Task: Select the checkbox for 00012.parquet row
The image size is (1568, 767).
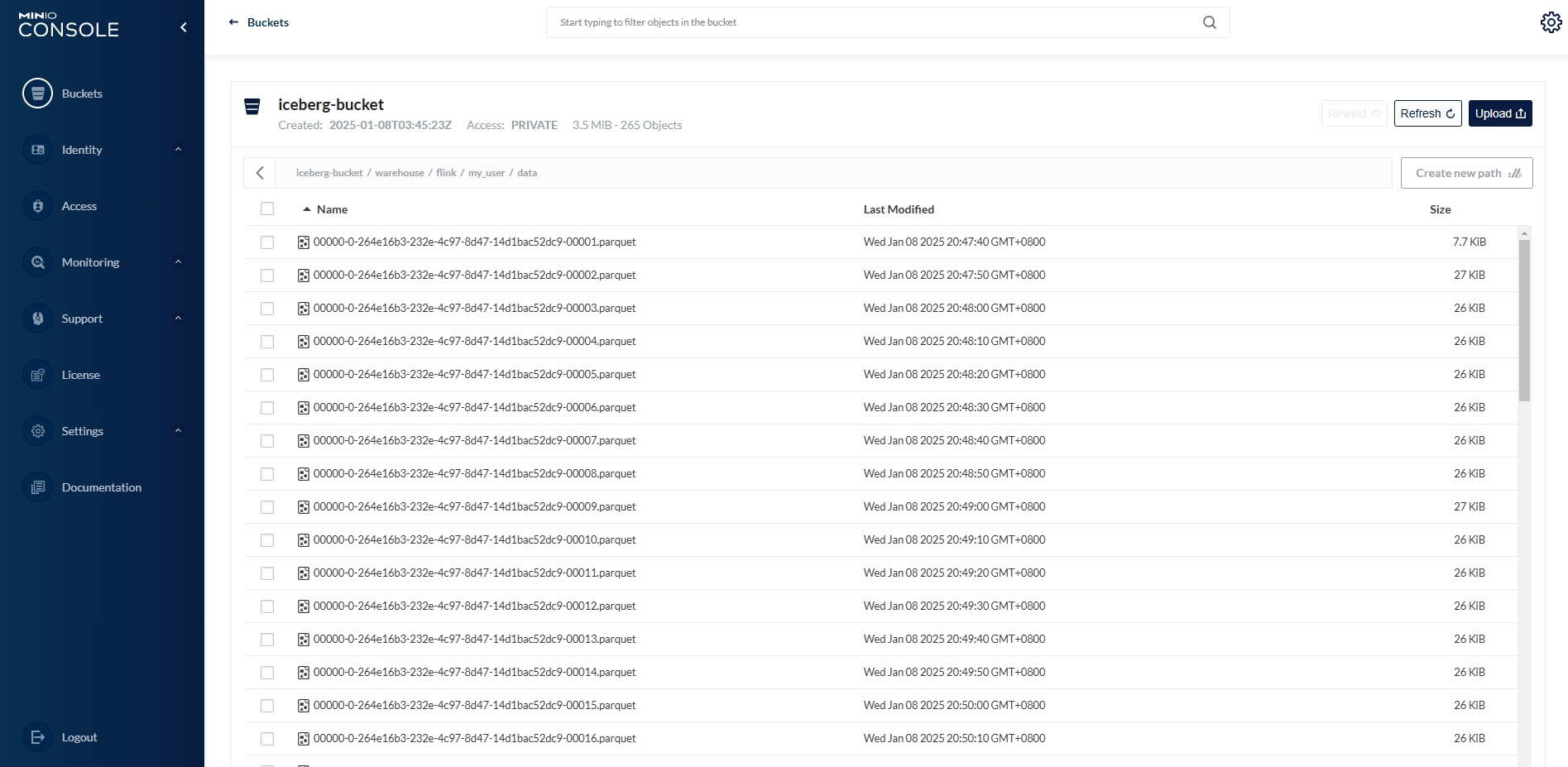Action: [267, 606]
